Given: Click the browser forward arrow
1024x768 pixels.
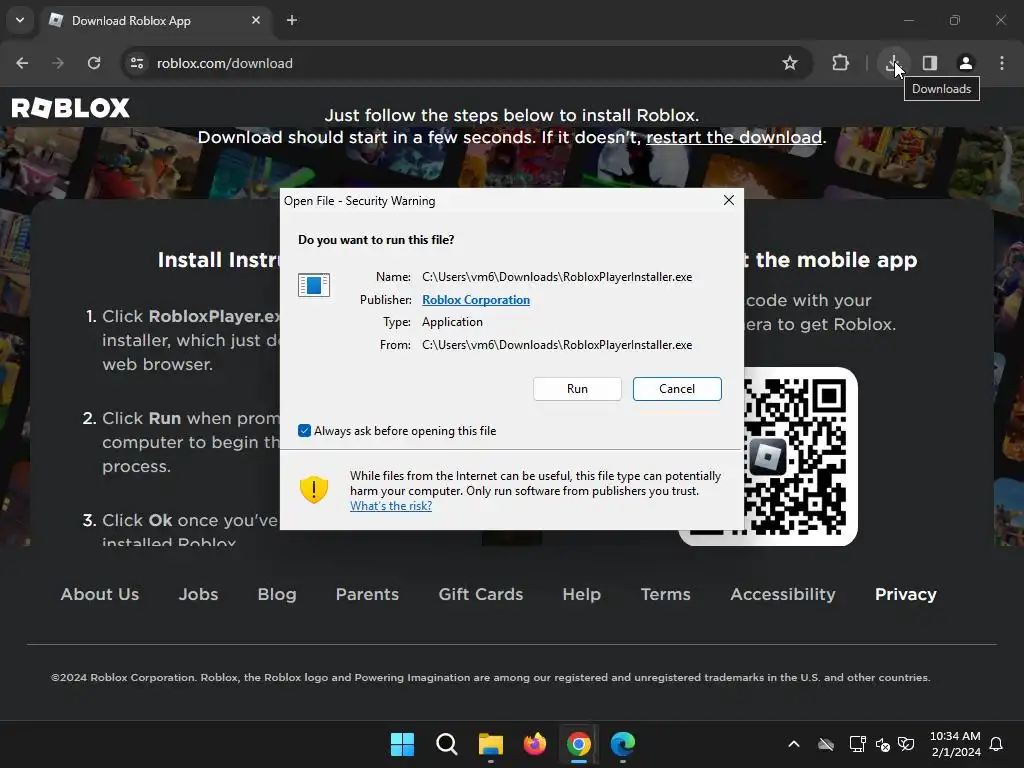Looking at the screenshot, I should coord(58,63).
